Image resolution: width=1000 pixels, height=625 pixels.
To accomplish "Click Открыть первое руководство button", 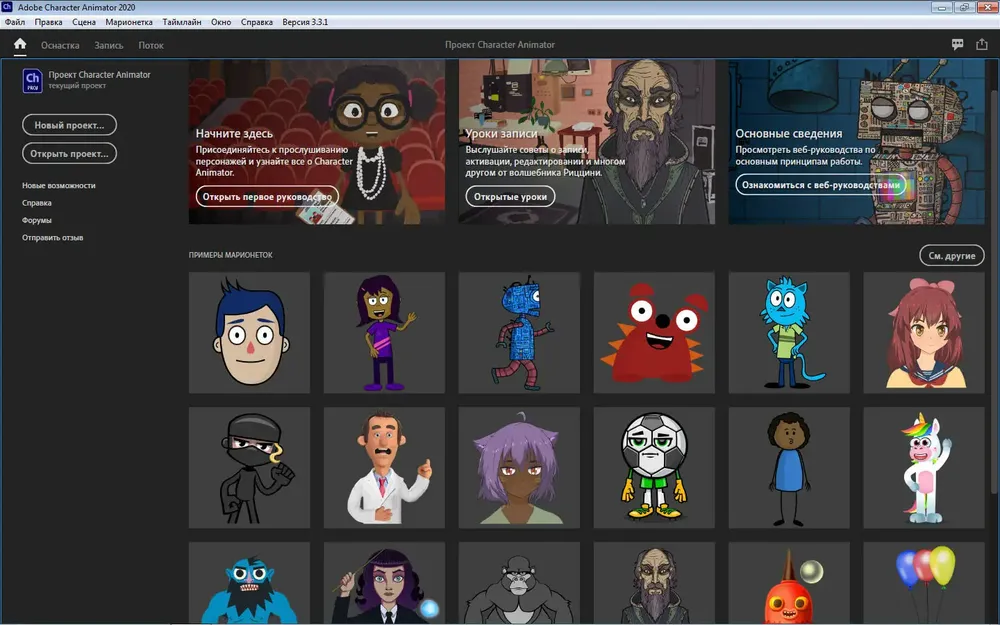I will point(267,196).
